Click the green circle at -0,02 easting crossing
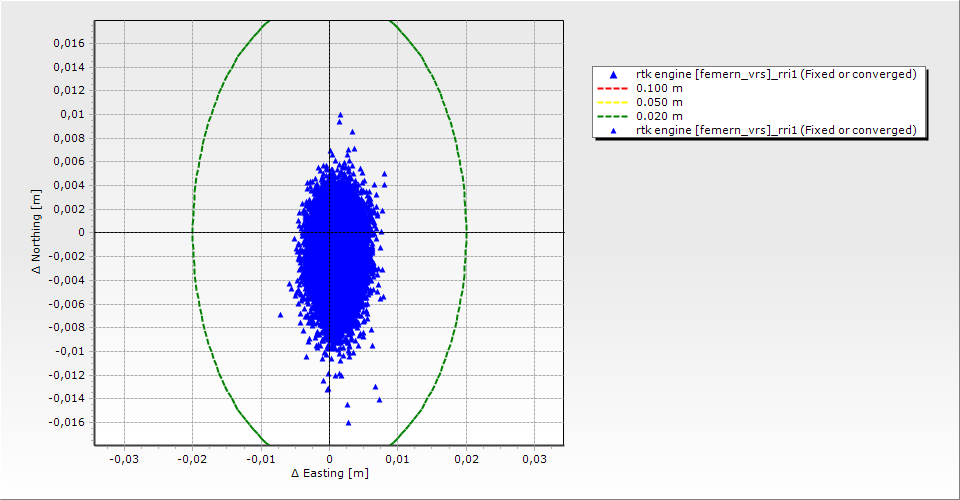The image size is (960, 500). pyautogui.click(x=192, y=233)
